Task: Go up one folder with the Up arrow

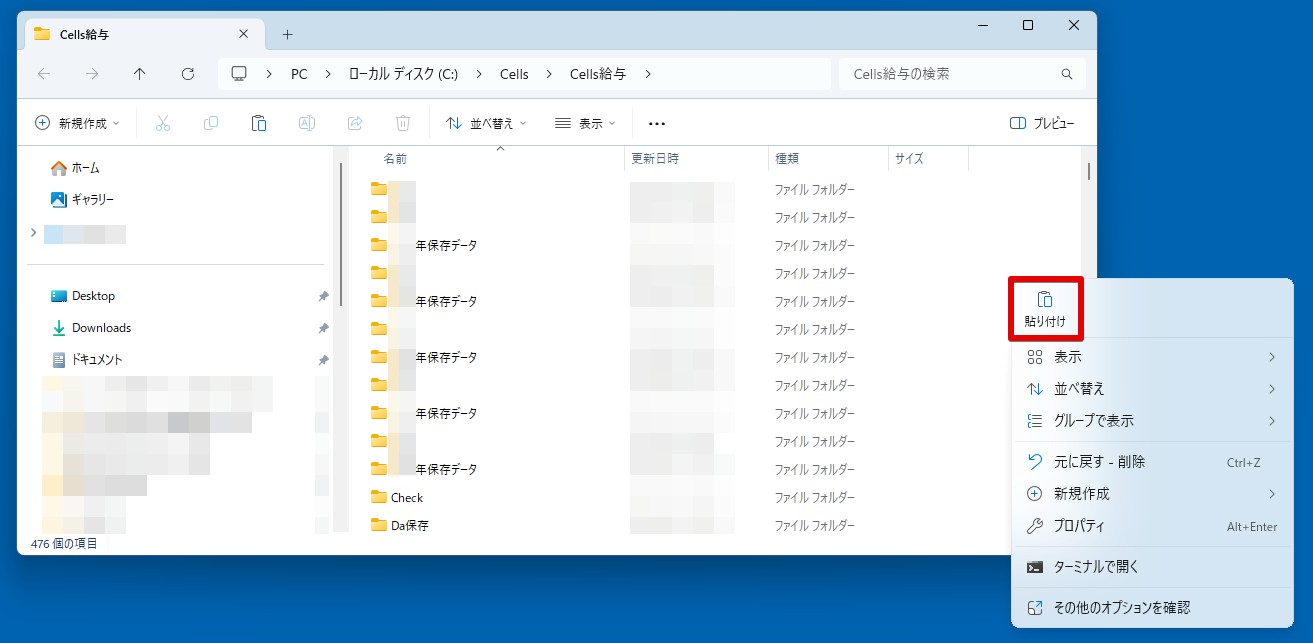Action: pyautogui.click(x=140, y=74)
